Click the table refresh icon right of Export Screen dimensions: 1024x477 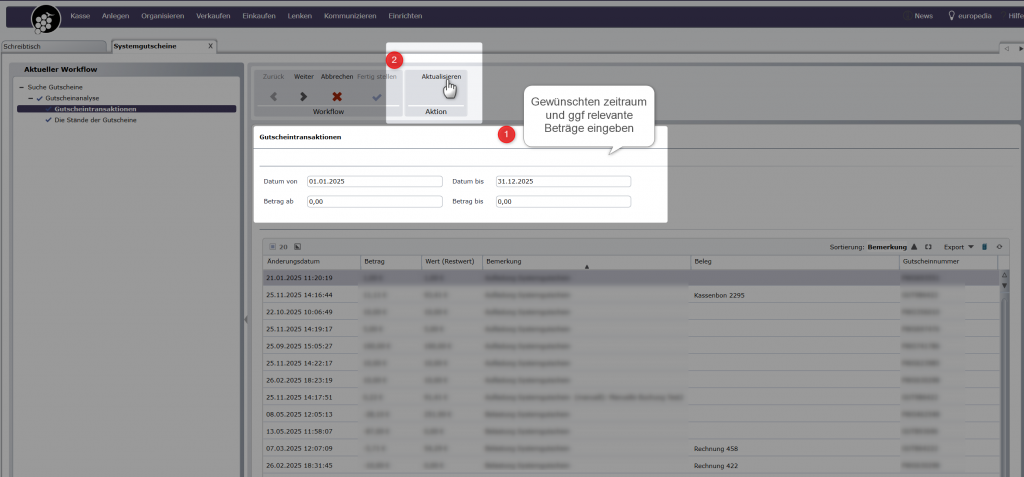[999, 246]
